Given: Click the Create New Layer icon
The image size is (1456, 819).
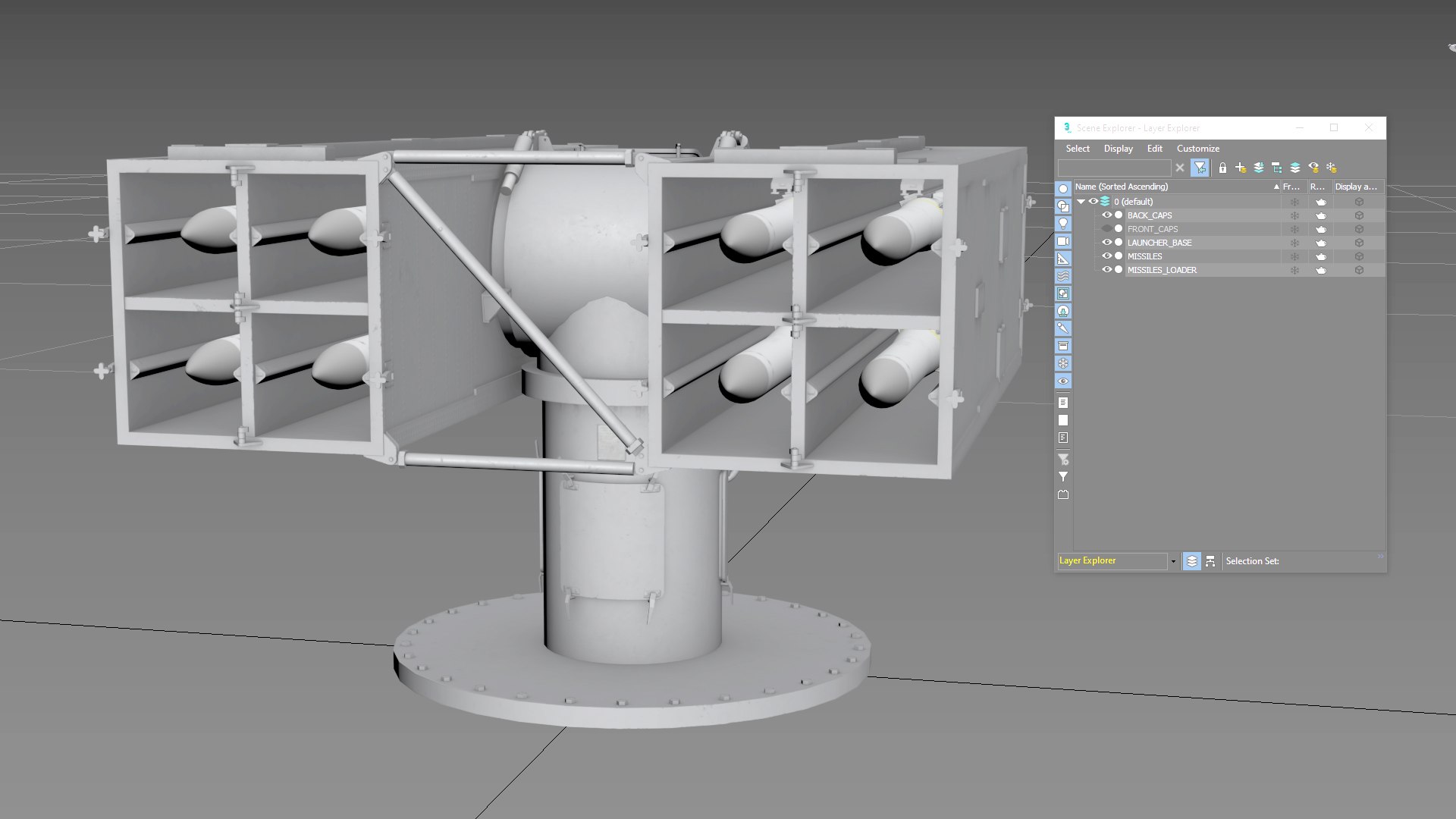Looking at the screenshot, I should click(x=1241, y=168).
